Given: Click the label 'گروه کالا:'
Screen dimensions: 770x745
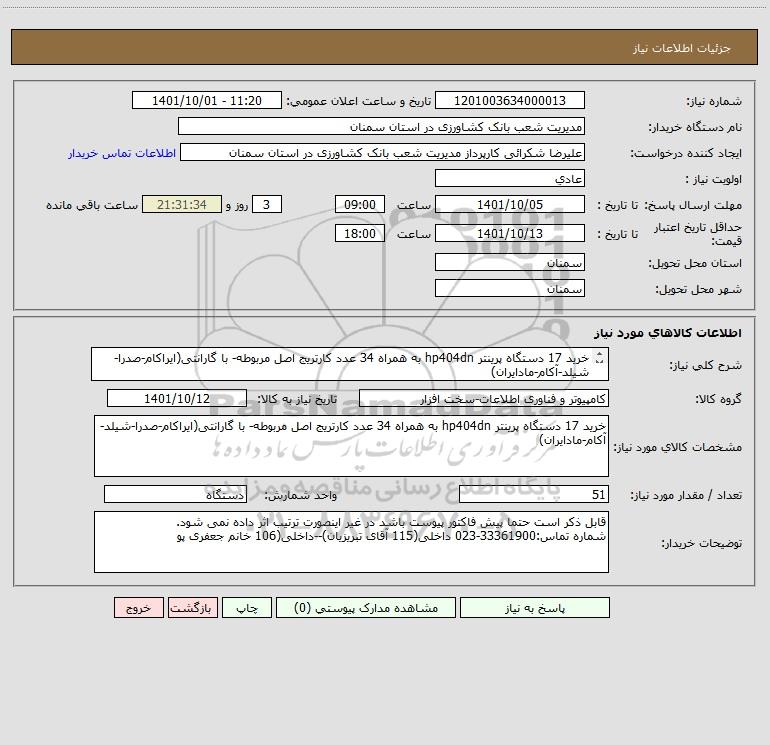Looking at the screenshot, I should click(718, 399).
